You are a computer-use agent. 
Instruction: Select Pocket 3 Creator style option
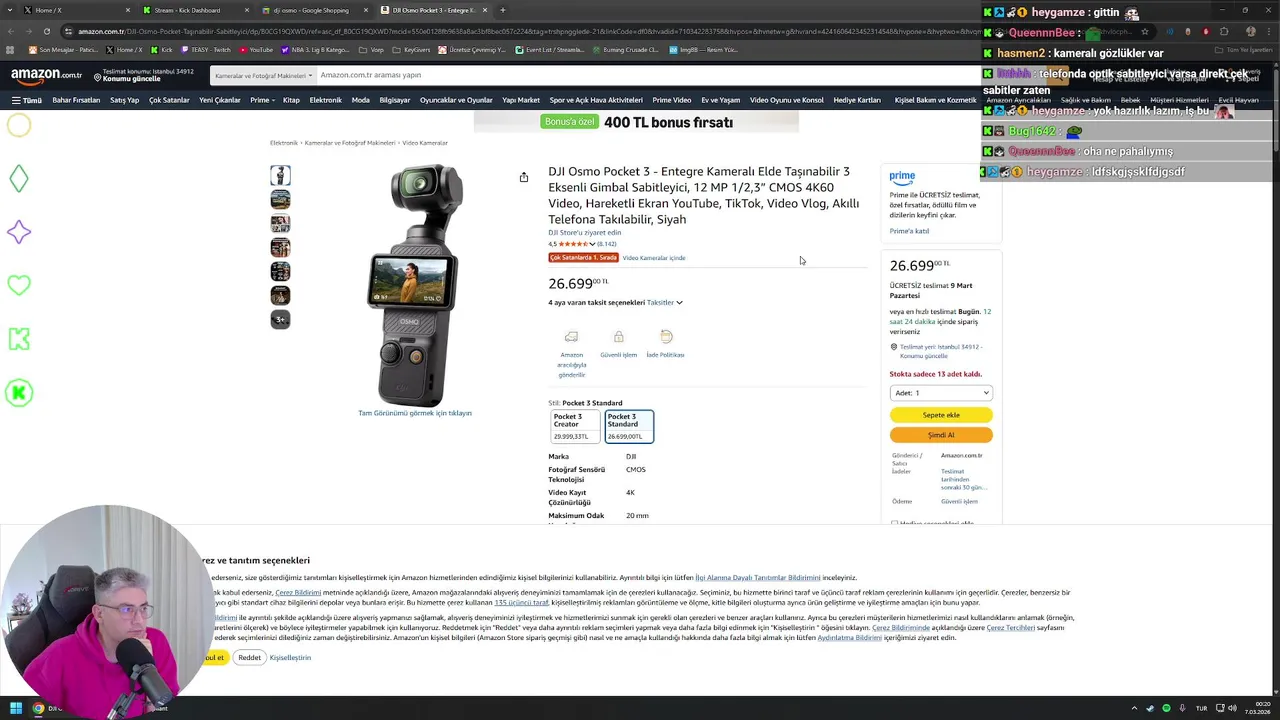coord(574,426)
